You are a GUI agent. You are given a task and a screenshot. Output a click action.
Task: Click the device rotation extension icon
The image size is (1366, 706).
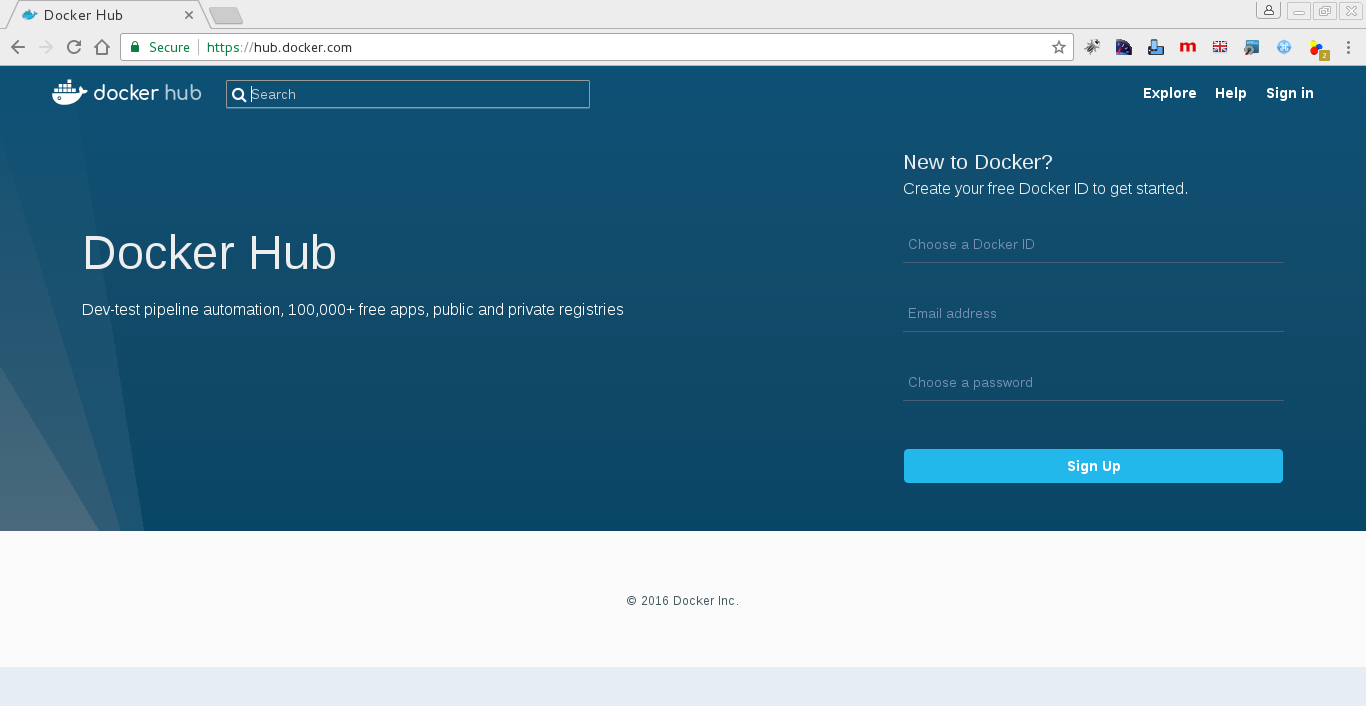[x=1155, y=46]
